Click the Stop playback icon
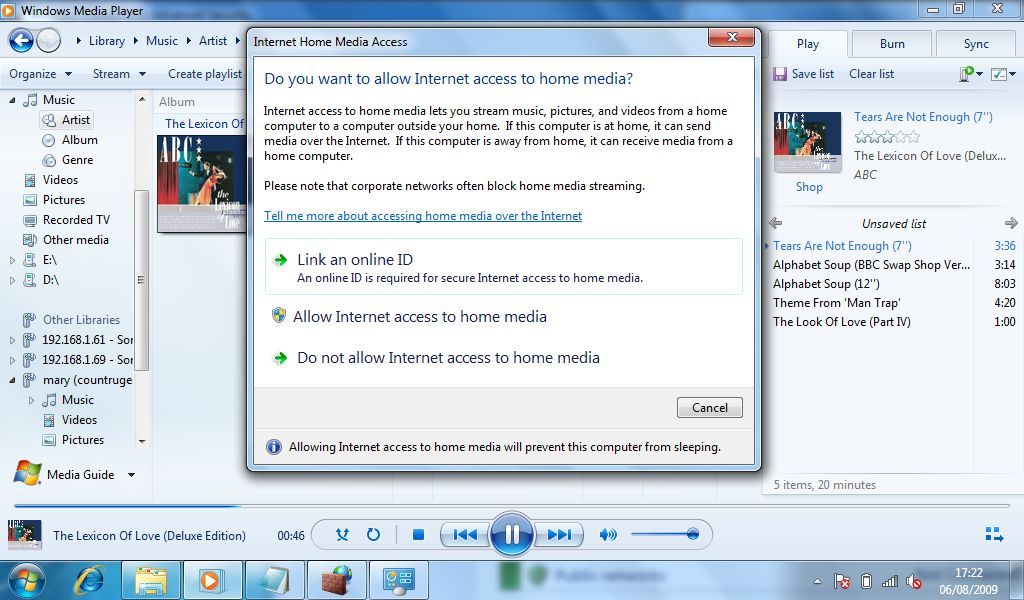The height and width of the screenshot is (600, 1024). 419,535
